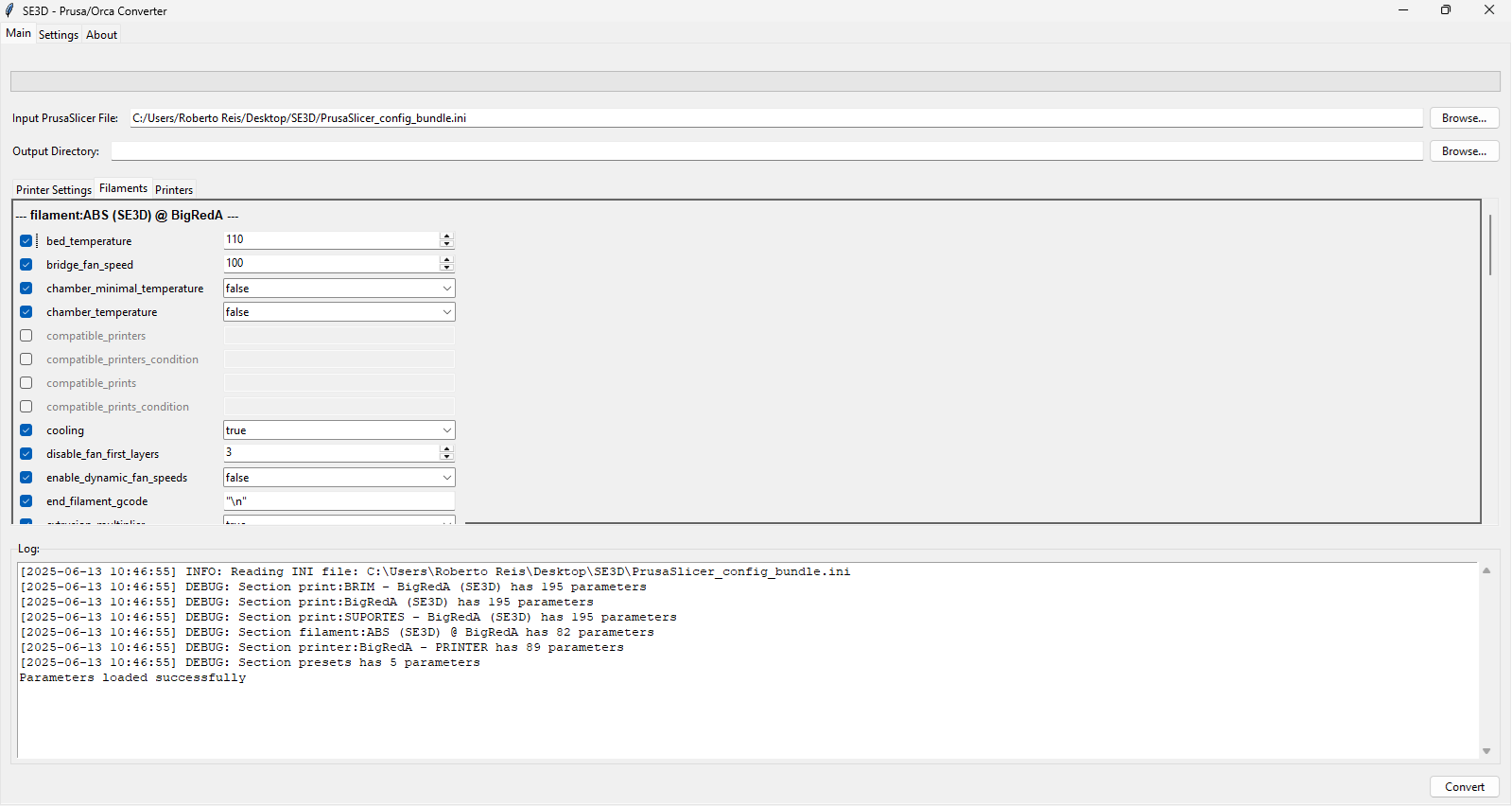
Task: Open the Printers sub-tab
Action: tap(174, 190)
